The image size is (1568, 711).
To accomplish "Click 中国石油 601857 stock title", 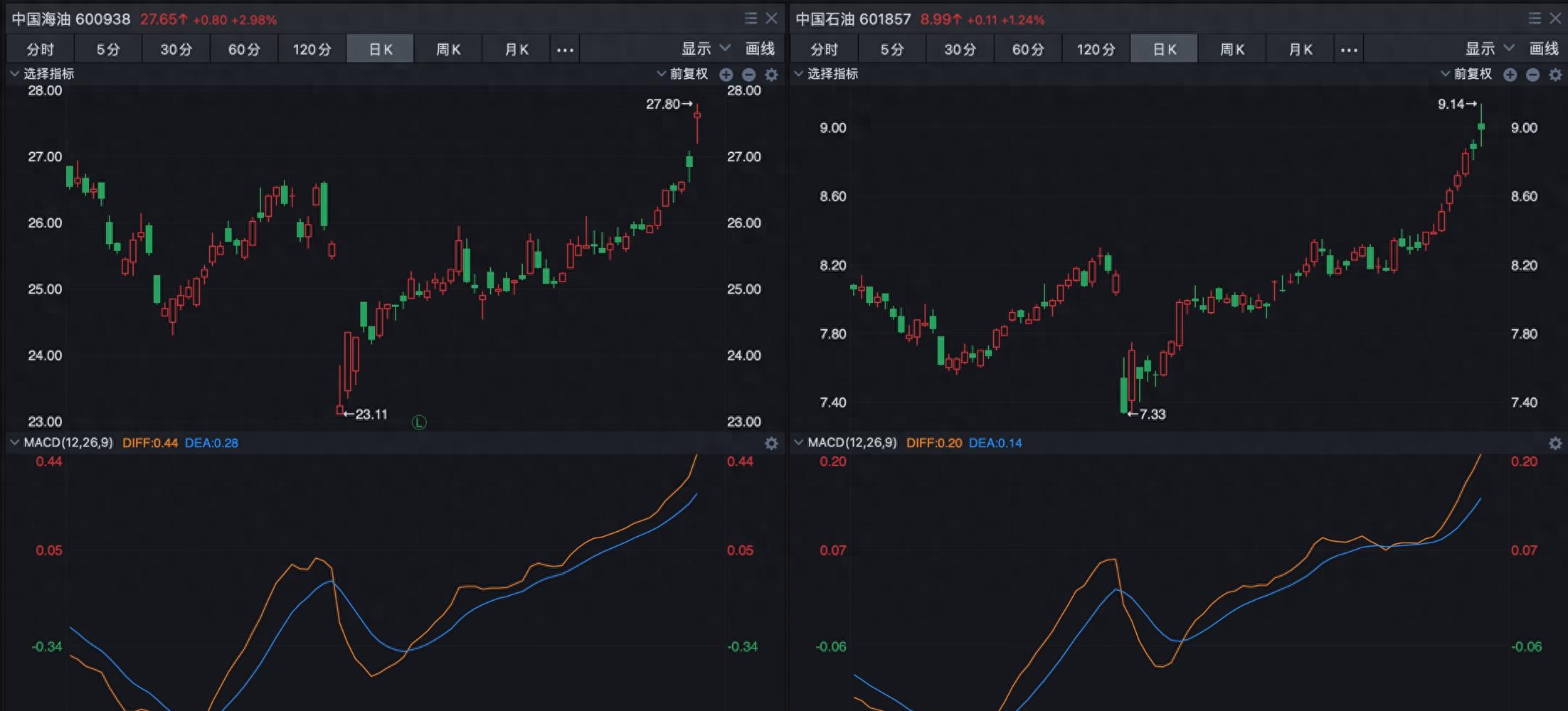I will pos(853,19).
